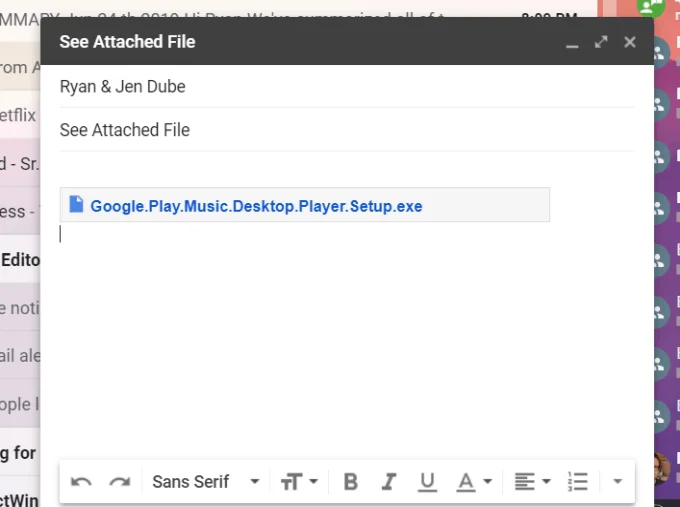
Task: Expand compose window to full screen
Action: tap(601, 42)
